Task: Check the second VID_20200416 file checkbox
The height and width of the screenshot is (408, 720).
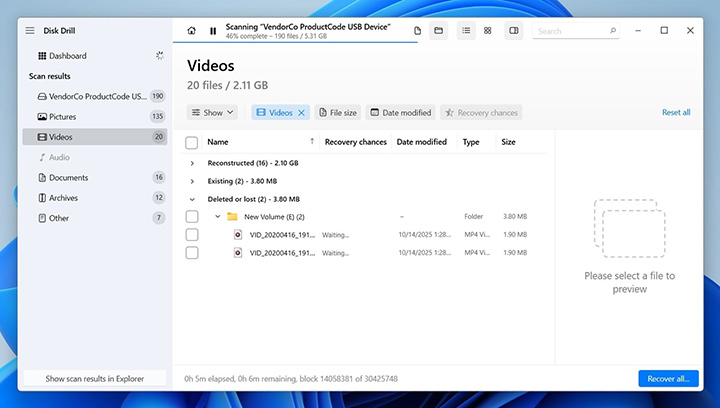Action: click(x=192, y=253)
